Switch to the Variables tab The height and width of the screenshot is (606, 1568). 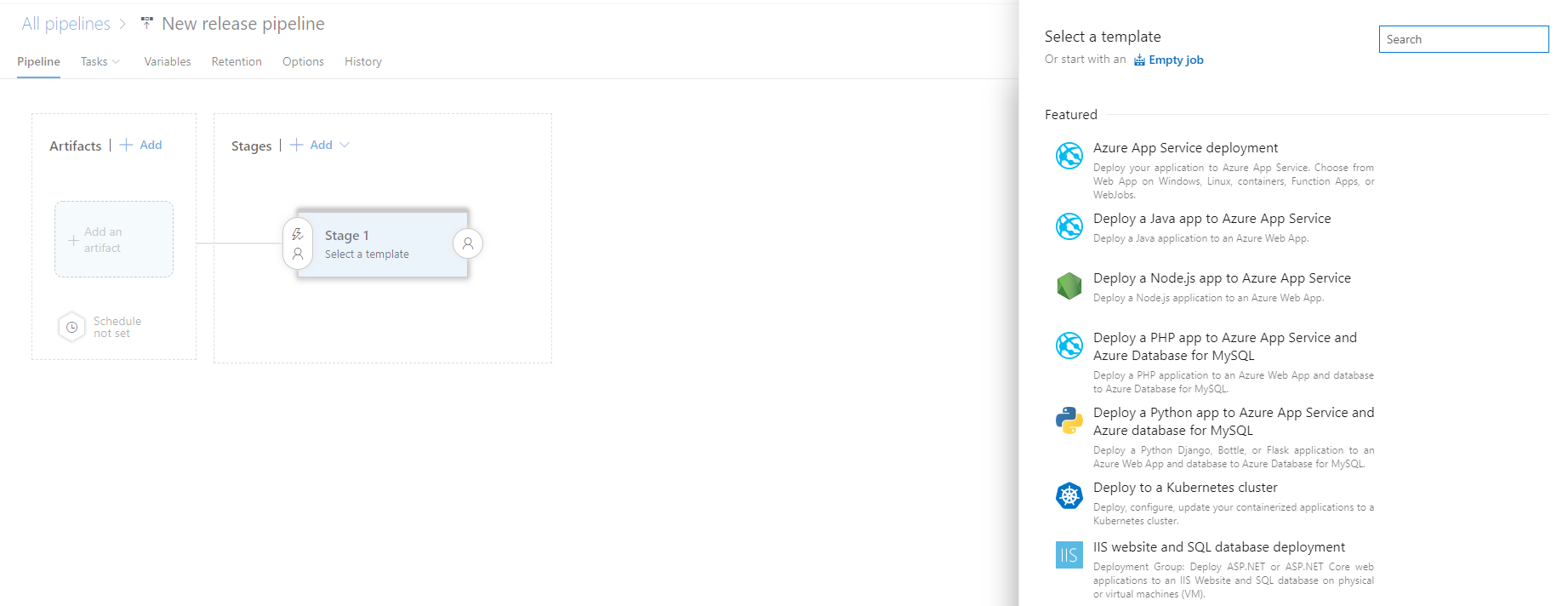tap(168, 61)
